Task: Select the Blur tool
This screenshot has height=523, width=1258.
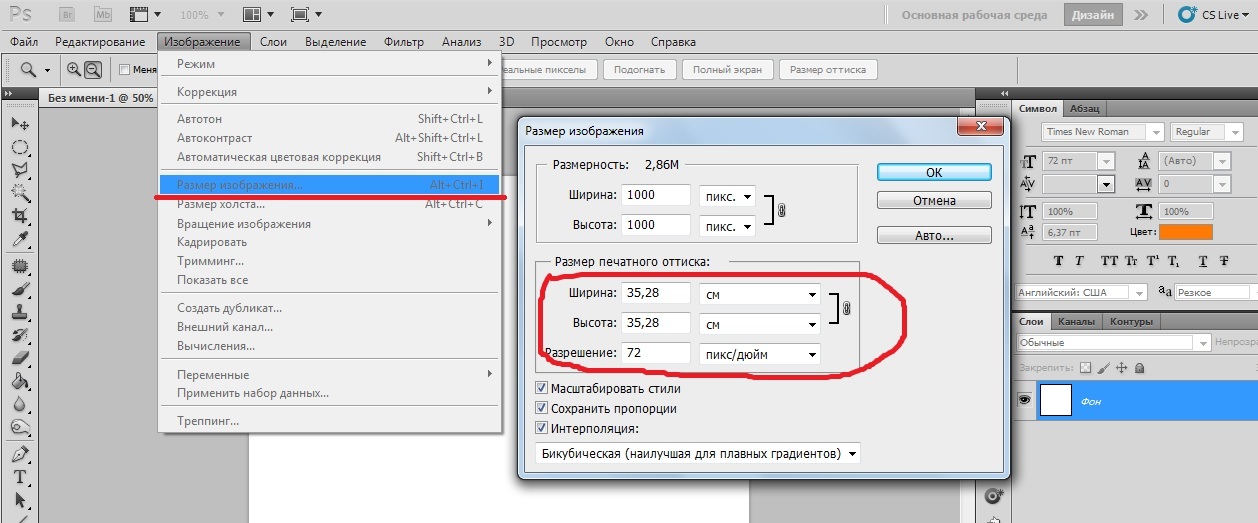Action: point(19,404)
